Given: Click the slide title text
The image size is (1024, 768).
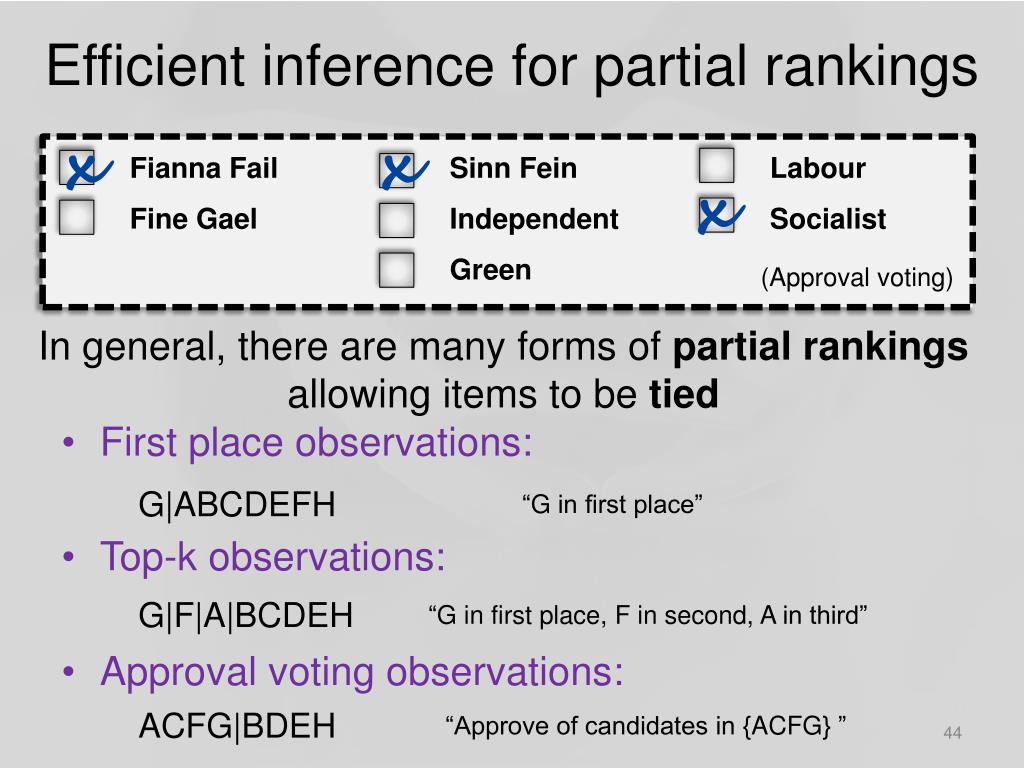Looking at the screenshot, I should click(512, 67).
